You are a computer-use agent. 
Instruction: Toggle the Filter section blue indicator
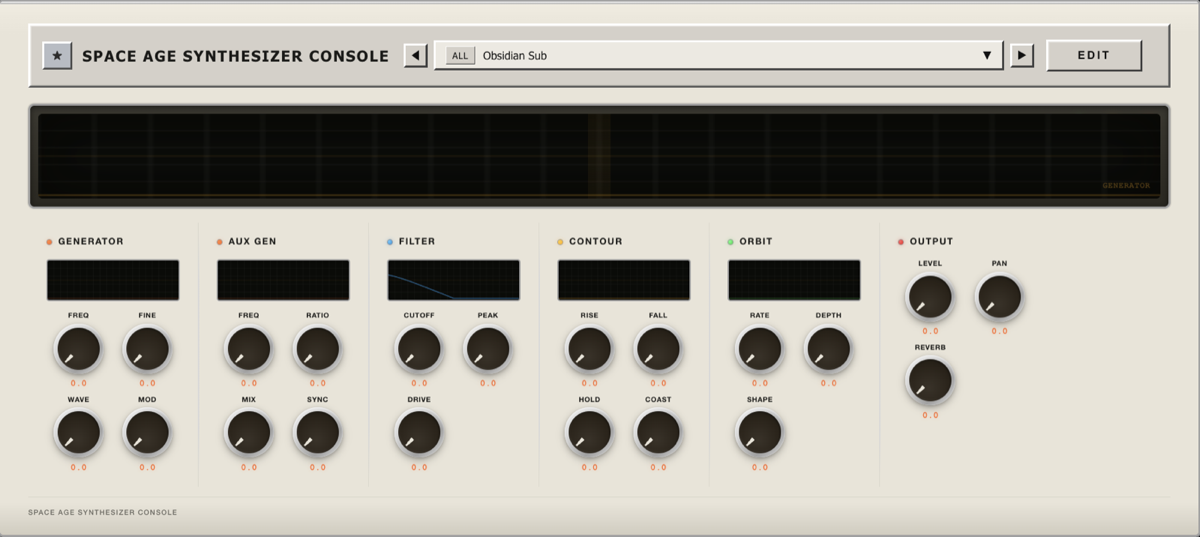click(390, 242)
